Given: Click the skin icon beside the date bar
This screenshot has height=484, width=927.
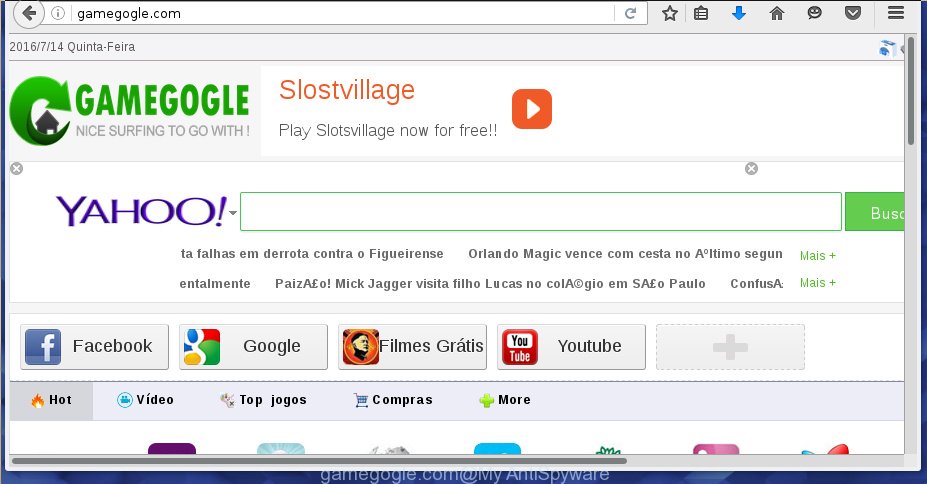Looking at the screenshot, I should (x=887, y=47).
